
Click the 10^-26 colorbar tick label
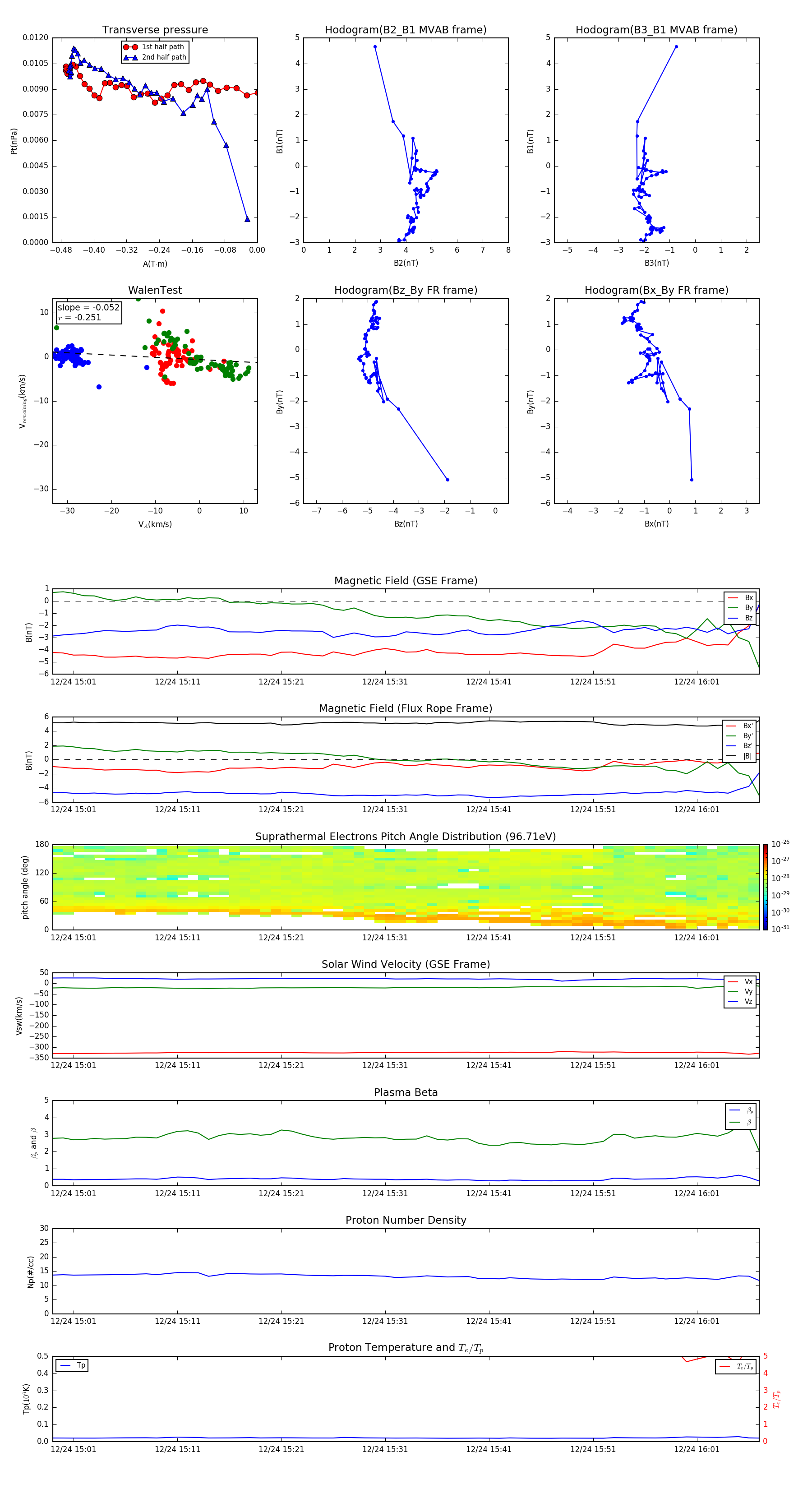[780, 844]
